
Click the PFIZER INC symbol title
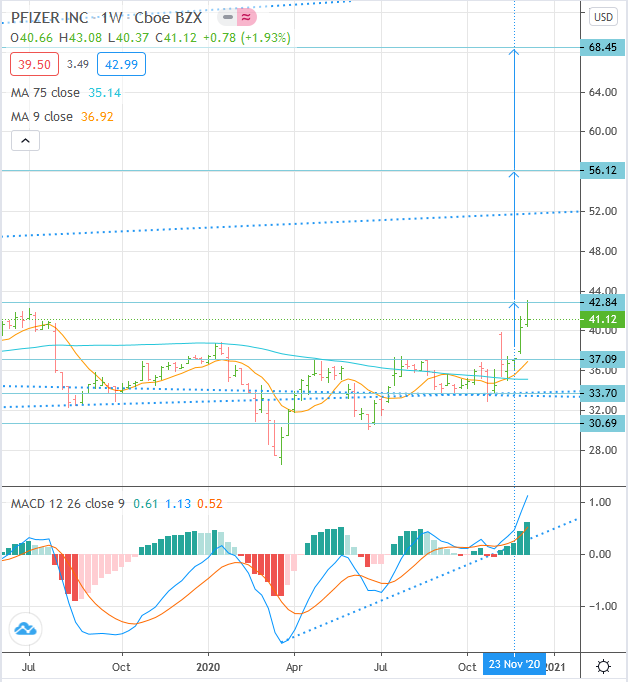50,18
